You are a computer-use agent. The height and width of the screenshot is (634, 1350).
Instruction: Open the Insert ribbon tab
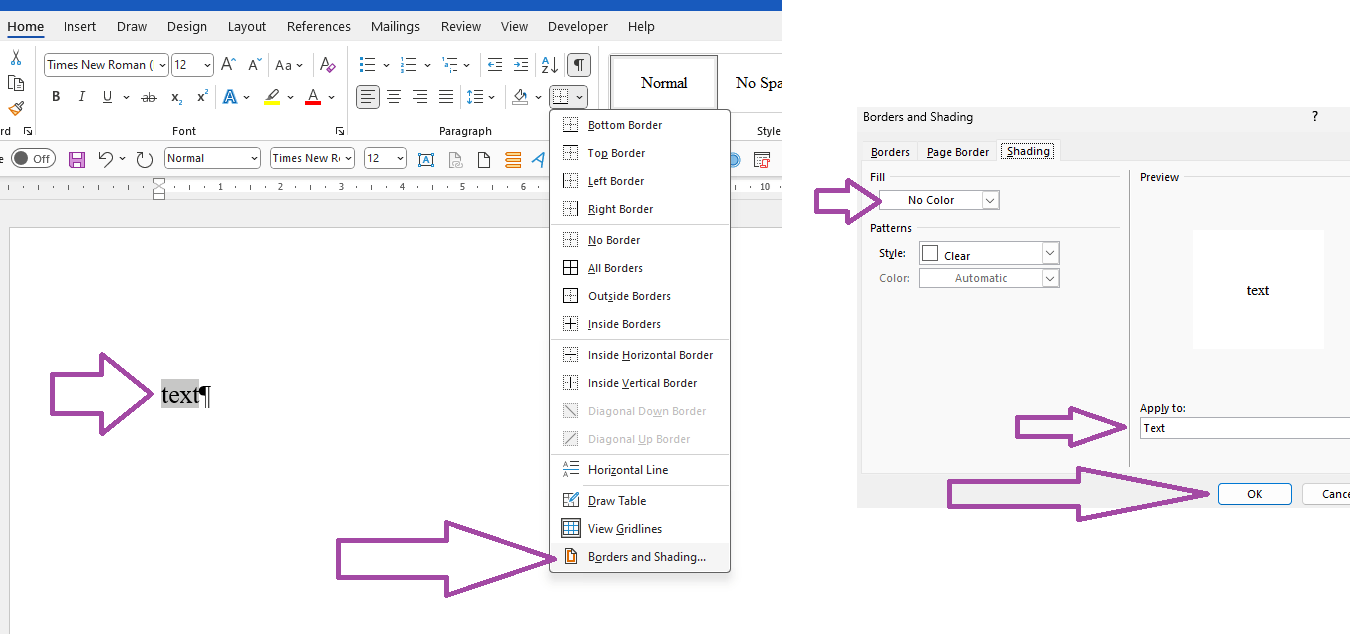pyautogui.click(x=80, y=26)
